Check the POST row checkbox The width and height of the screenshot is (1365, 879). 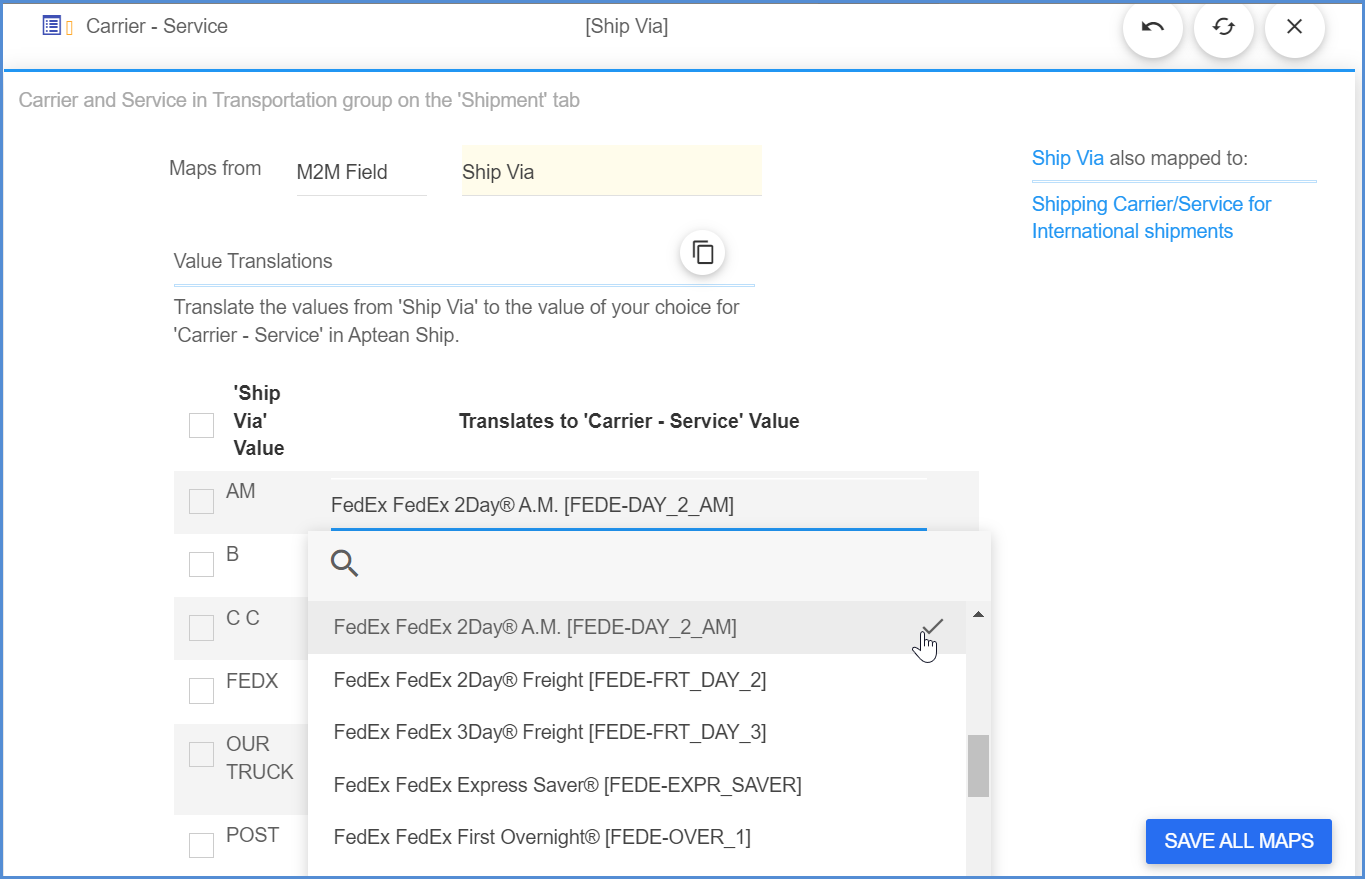(200, 844)
